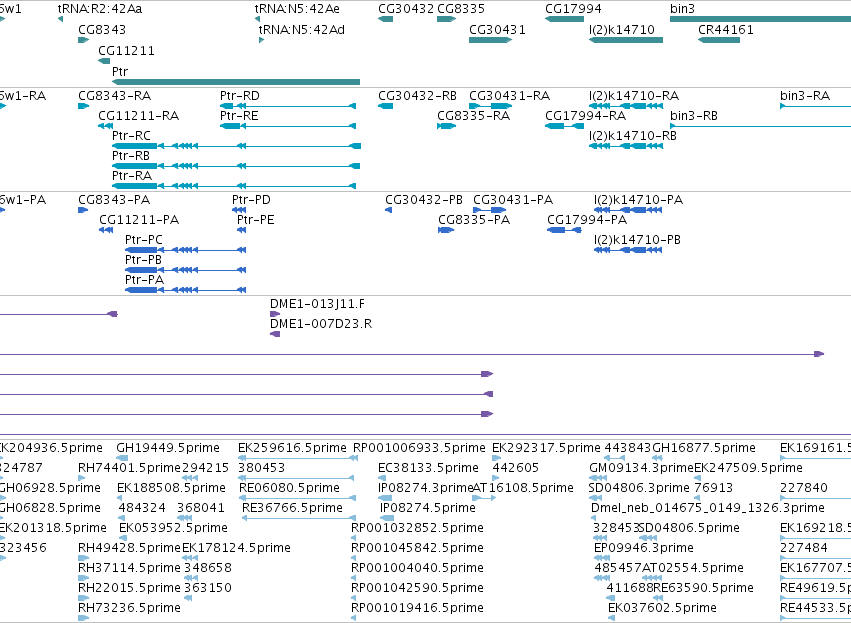Select the CG30431-RA transcript label
Screen dimensions: 851x623
click(x=510, y=96)
